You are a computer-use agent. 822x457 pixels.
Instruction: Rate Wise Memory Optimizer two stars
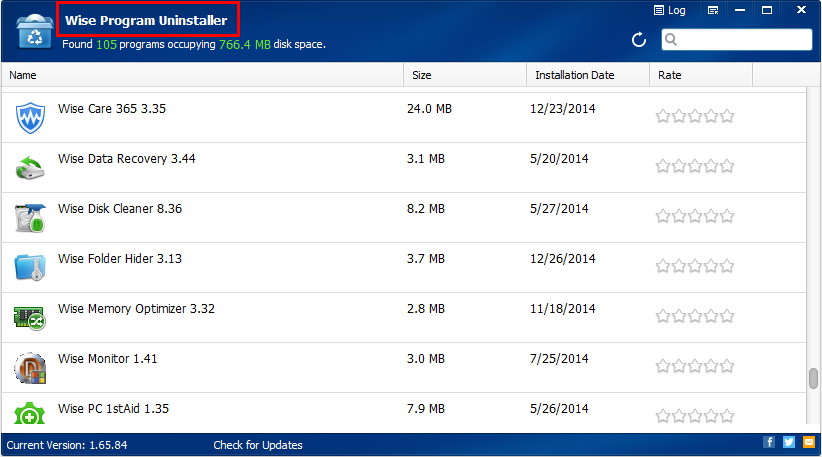[678, 316]
